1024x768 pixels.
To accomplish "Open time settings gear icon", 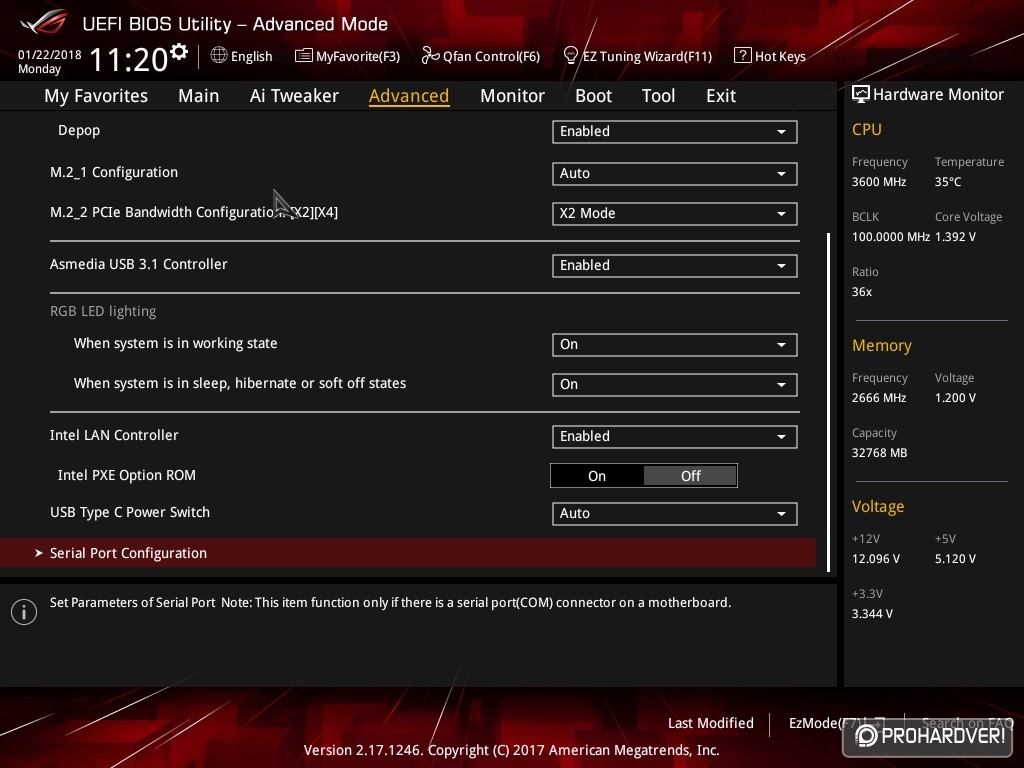I will coord(179,52).
